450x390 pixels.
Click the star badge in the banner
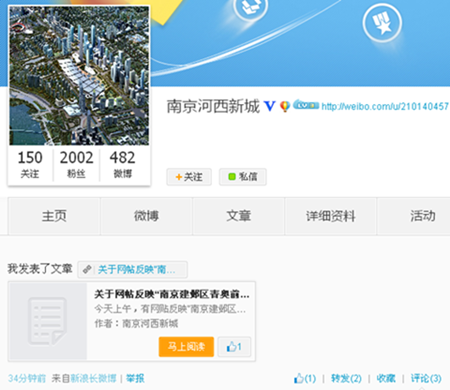(382, 23)
